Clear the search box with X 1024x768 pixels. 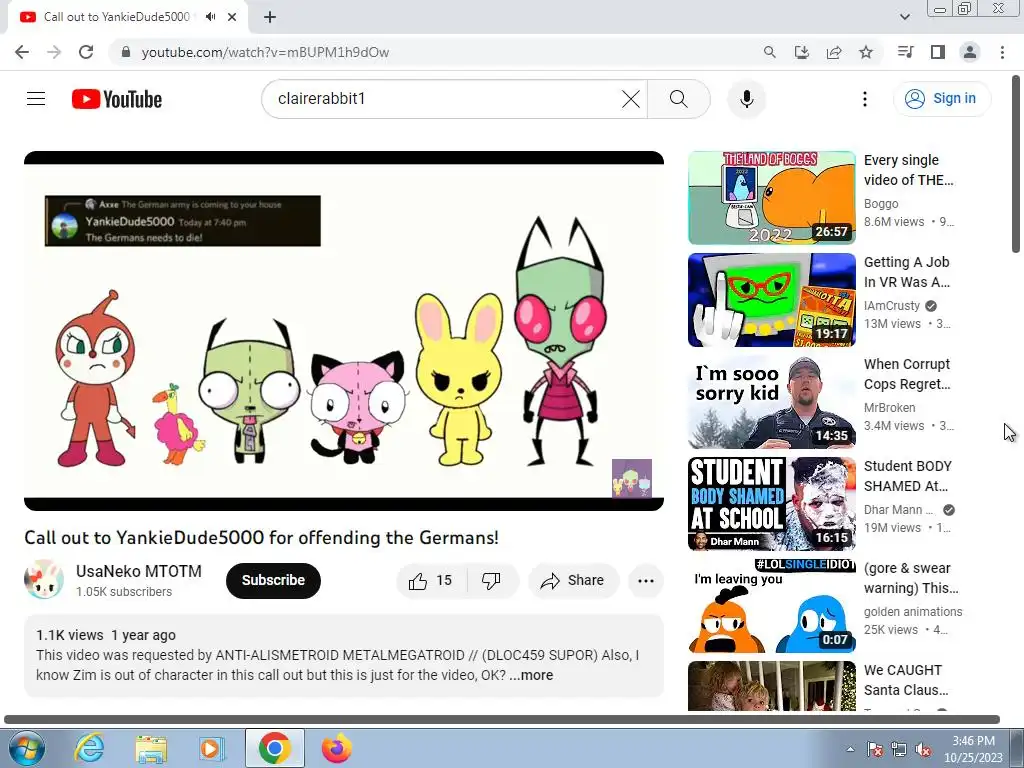click(x=631, y=99)
